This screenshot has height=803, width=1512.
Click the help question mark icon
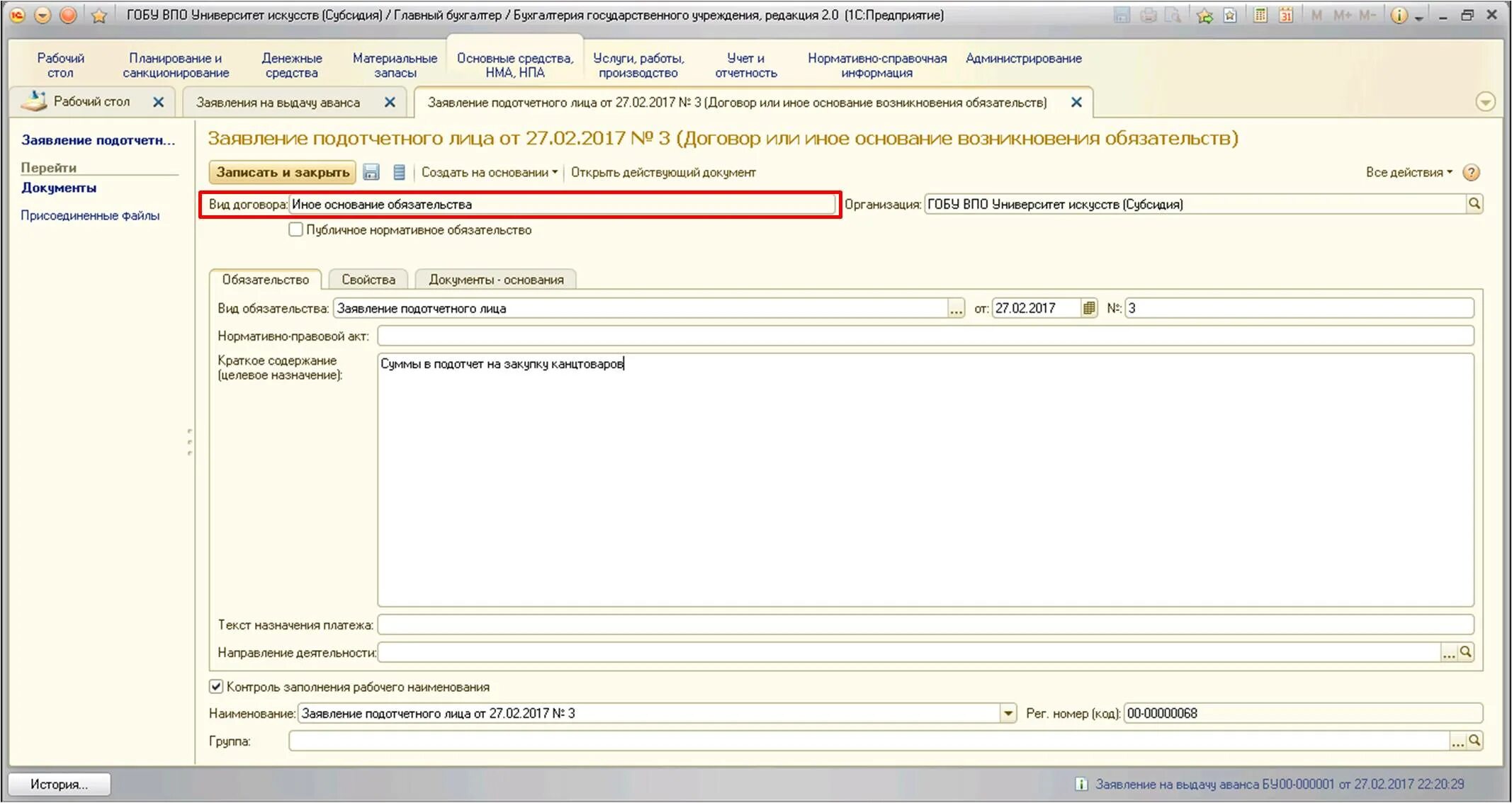pos(1471,172)
